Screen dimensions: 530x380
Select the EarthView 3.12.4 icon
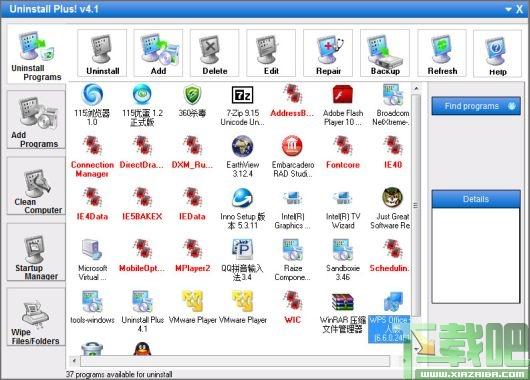[x=242, y=146]
